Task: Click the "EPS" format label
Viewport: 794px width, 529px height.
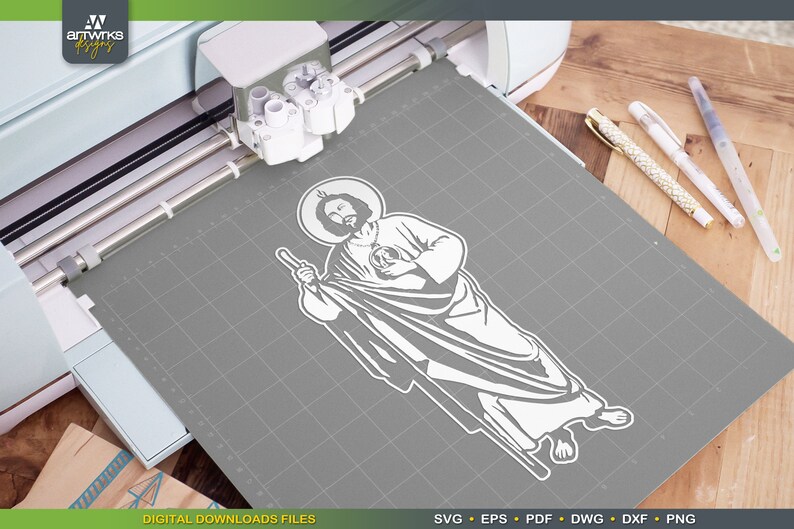Action: [494, 519]
